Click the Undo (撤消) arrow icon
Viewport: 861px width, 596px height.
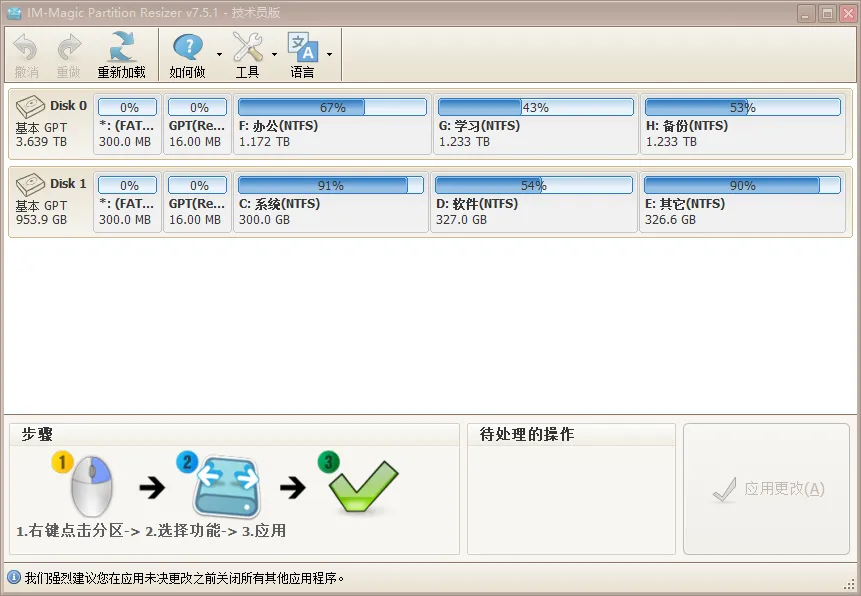tap(26, 47)
